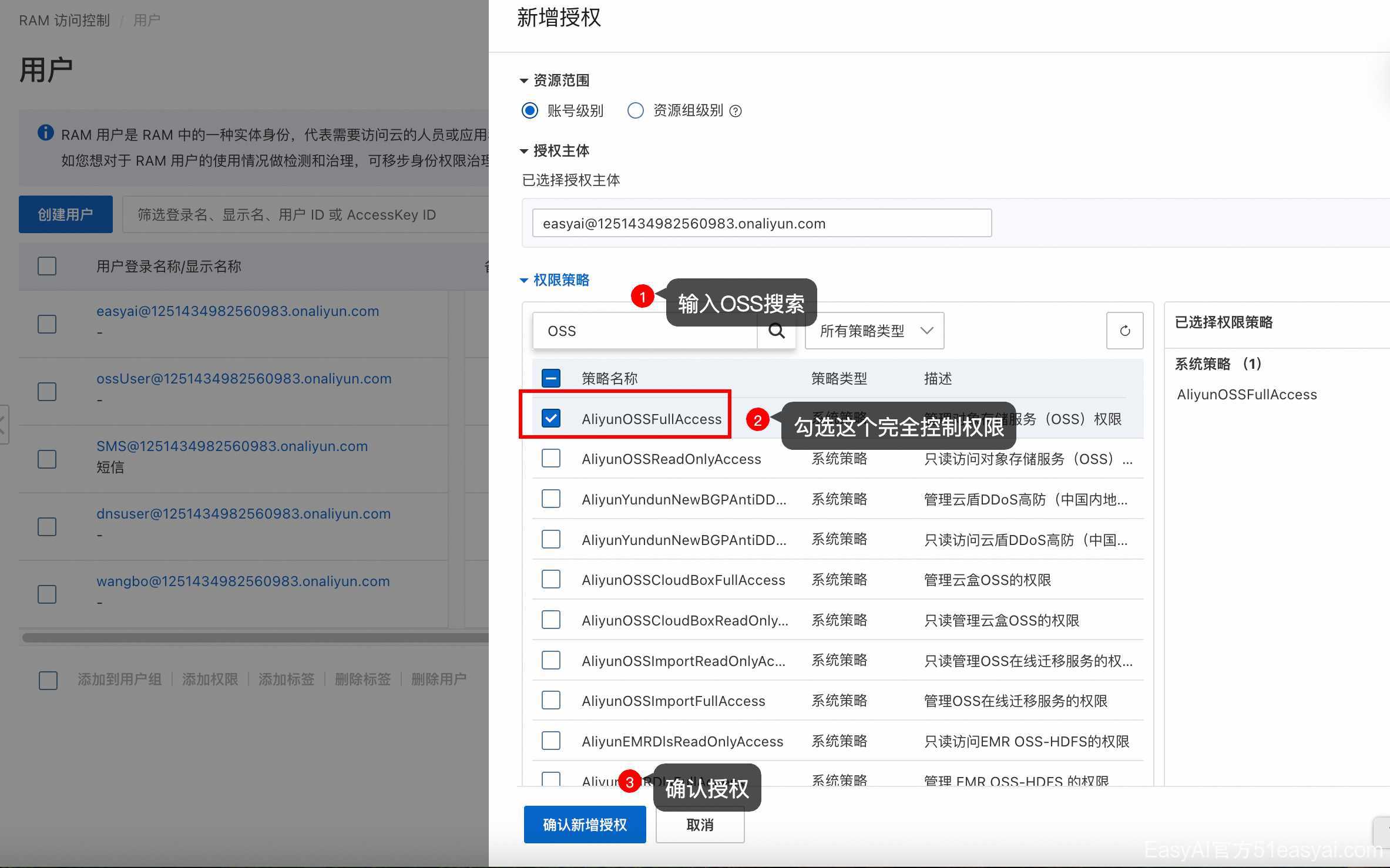Click the search magnifier icon beside OSS
Viewport: 1390px width, 868px height.
[x=776, y=331]
